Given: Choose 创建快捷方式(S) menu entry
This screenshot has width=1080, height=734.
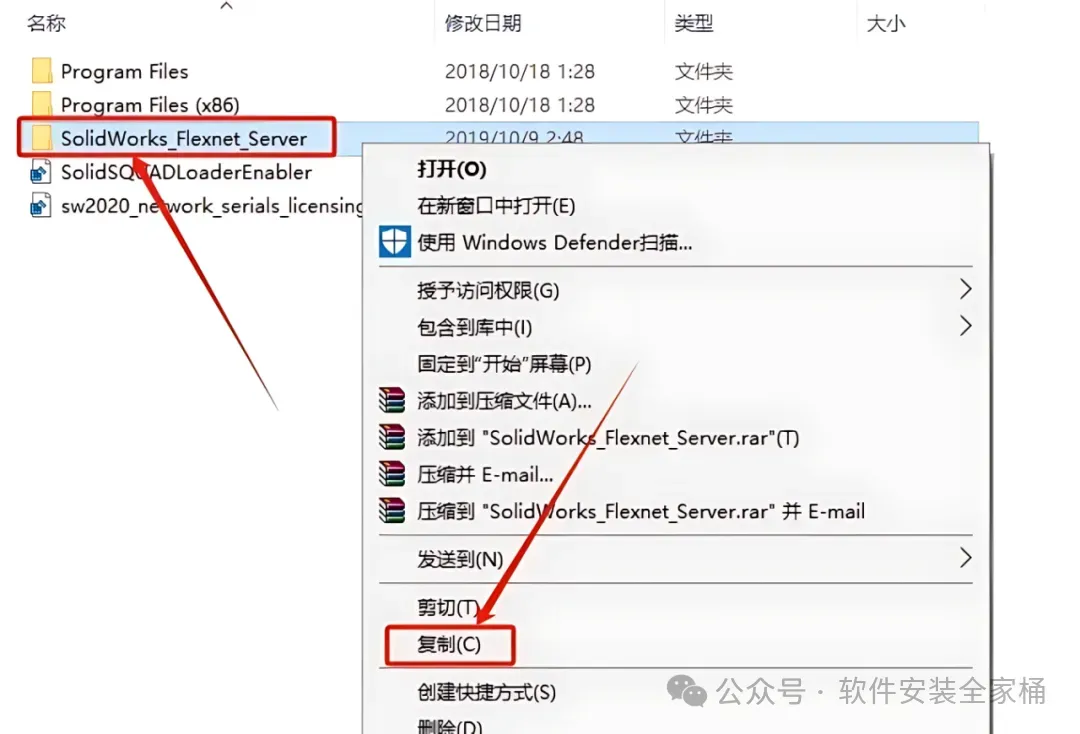Looking at the screenshot, I should pyautogui.click(x=486, y=692).
